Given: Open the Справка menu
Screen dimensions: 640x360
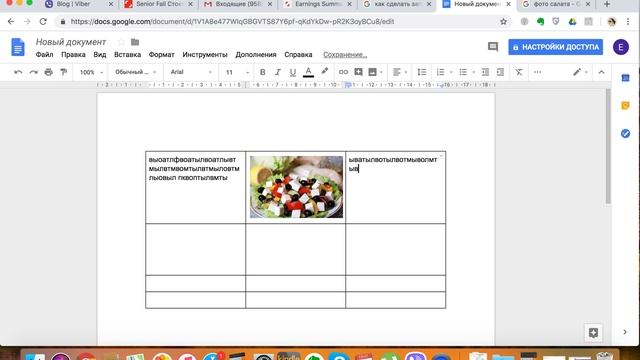Looking at the screenshot, I should (298, 55).
